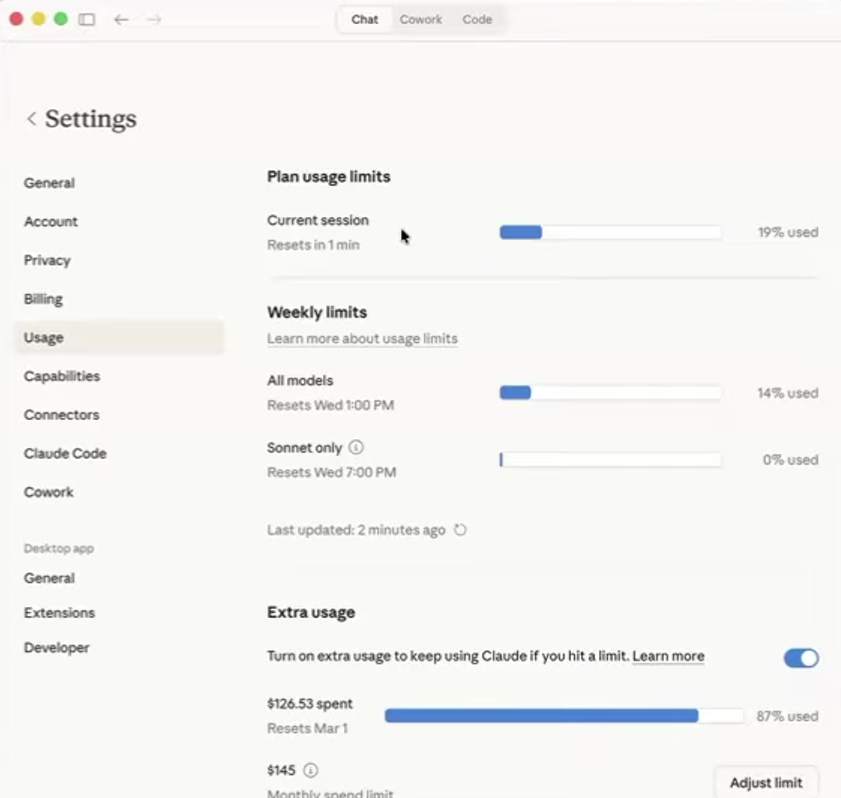Image resolution: width=841 pixels, height=798 pixels.
Task: Refresh usage with the Last updated icon
Action: pyautogui.click(x=460, y=530)
